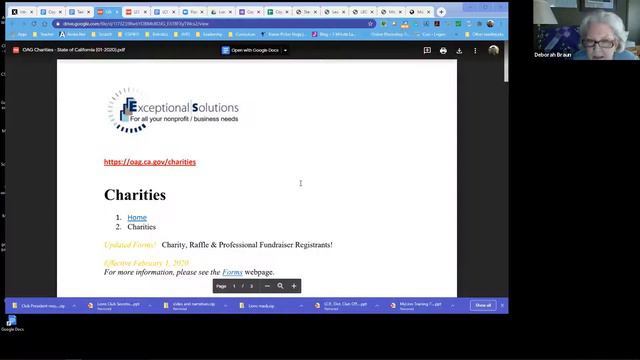Click Open with Google Docs button

click(x=251, y=50)
